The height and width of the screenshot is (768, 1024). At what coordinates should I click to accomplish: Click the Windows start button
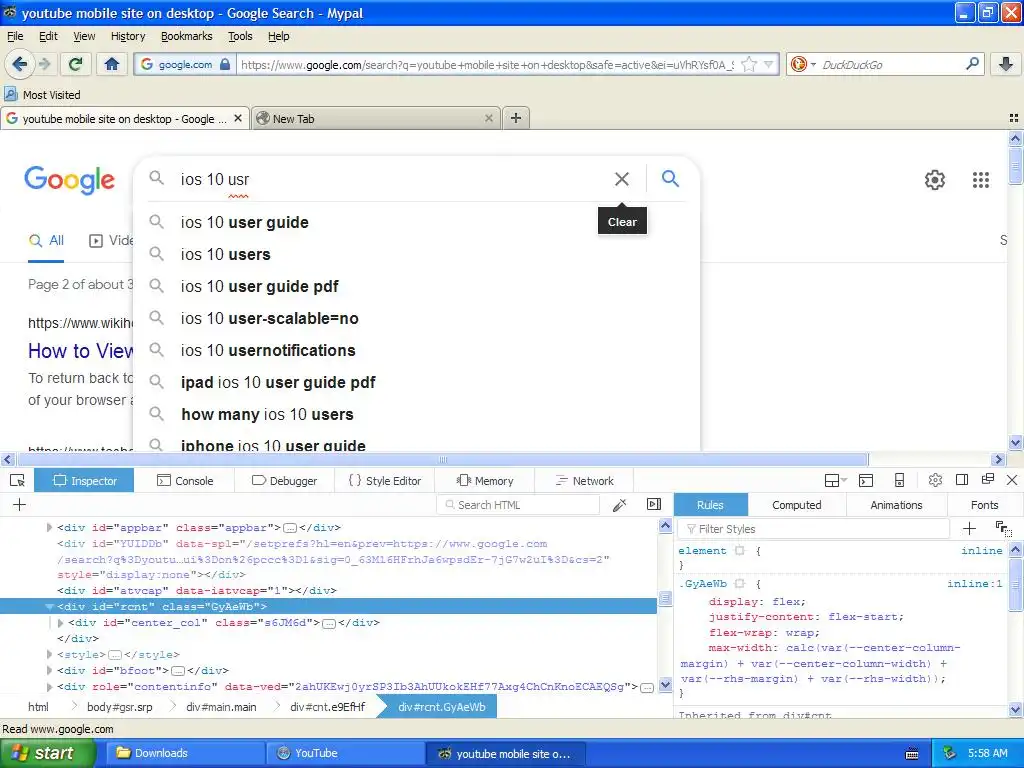coord(47,753)
